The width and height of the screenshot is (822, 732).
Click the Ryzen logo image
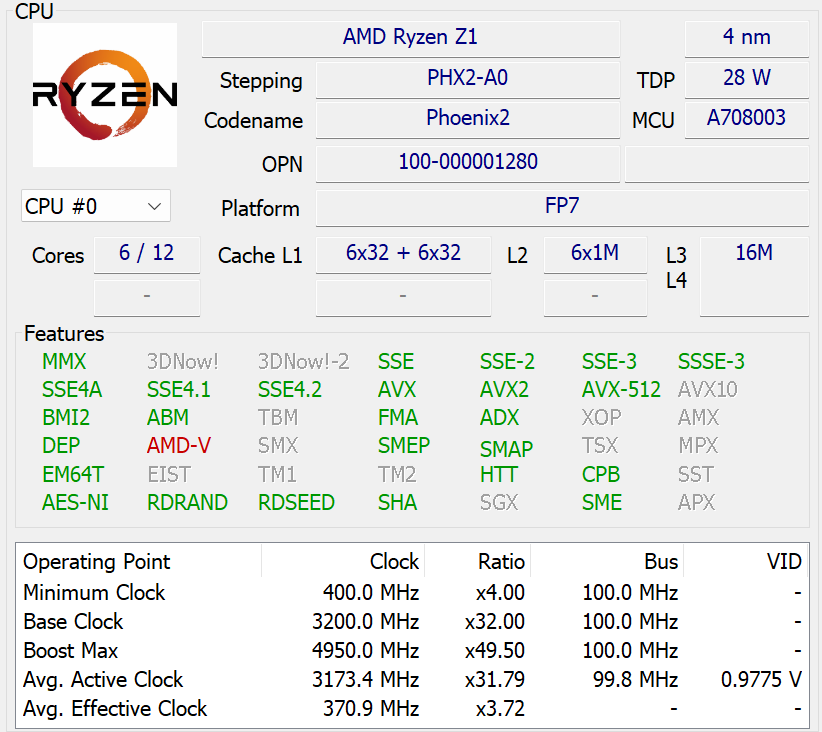[x=105, y=95]
